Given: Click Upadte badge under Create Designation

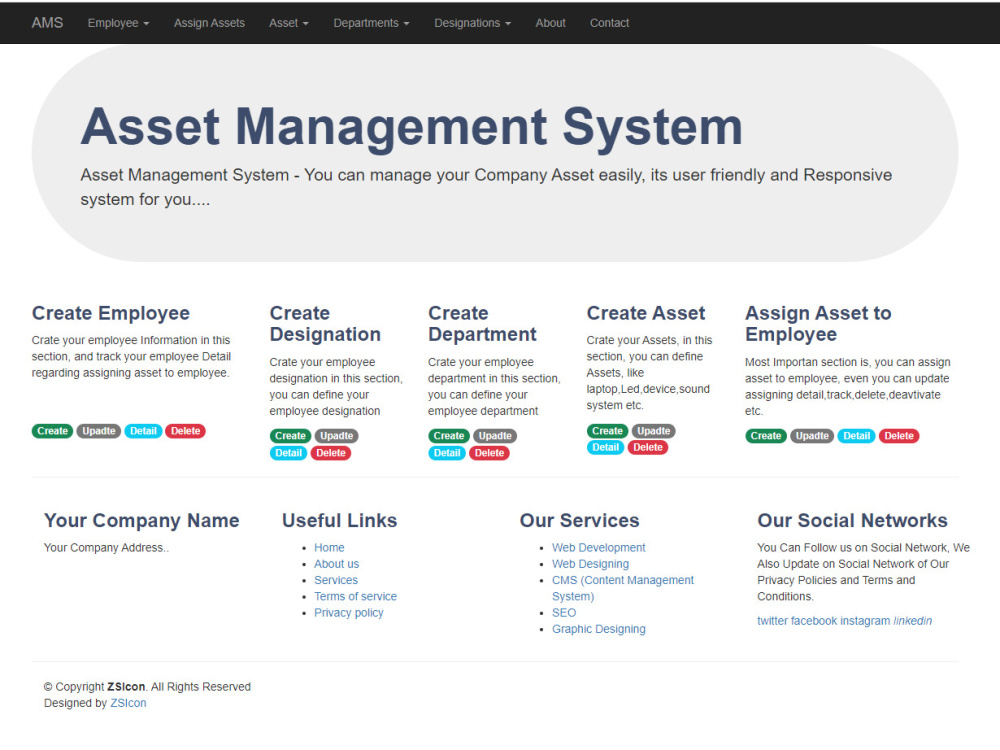Looking at the screenshot, I should coord(337,436).
